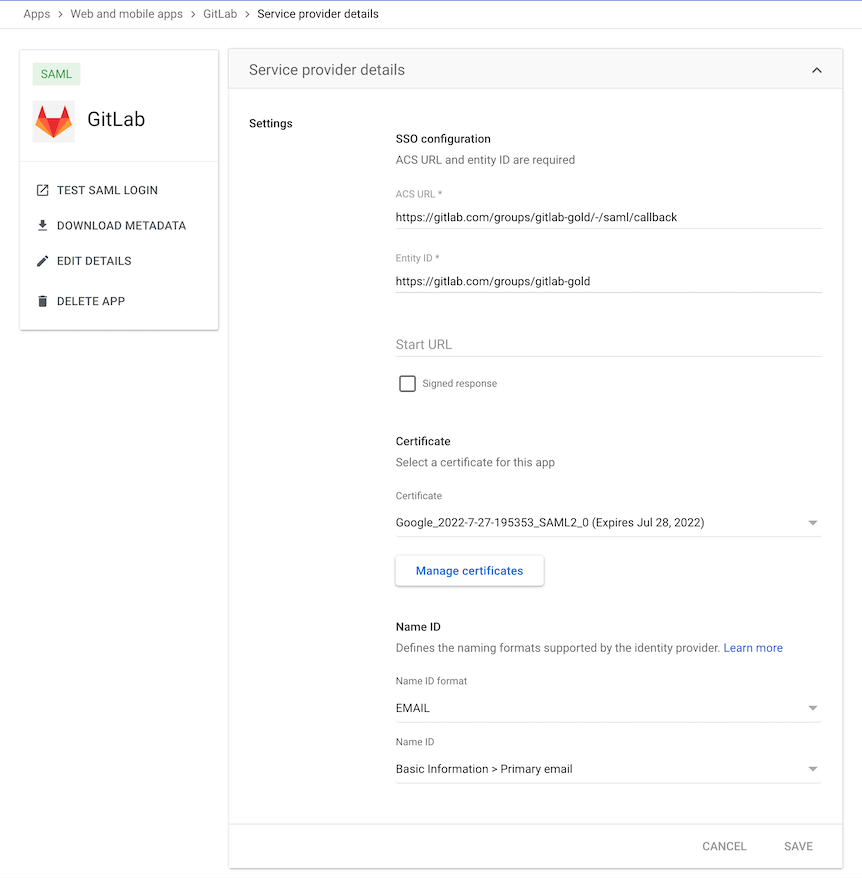Click the Download Metadata icon
862x878 pixels.
[x=42, y=225]
